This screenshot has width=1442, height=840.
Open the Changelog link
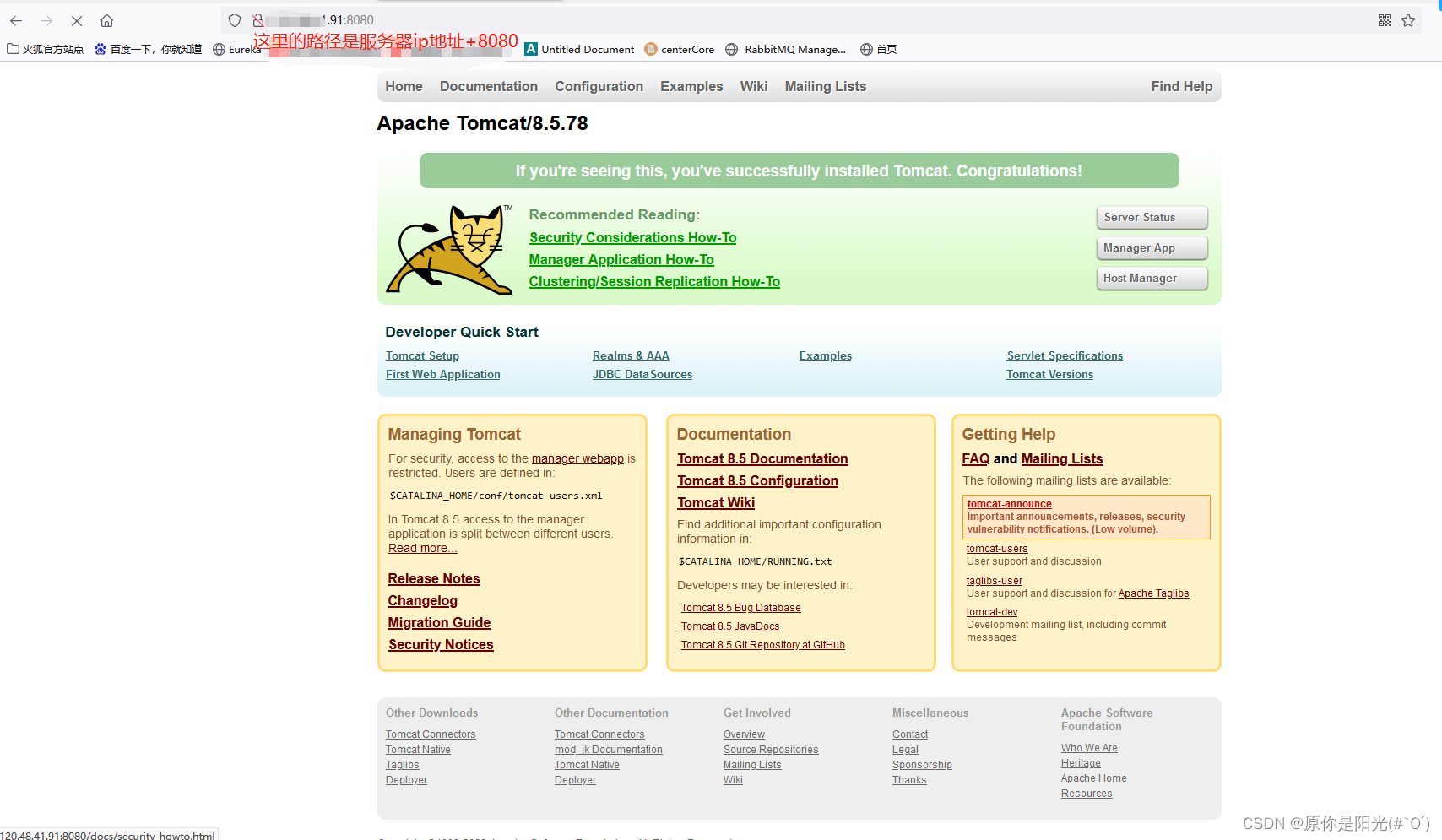pyautogui.click(x=422, y=600)
